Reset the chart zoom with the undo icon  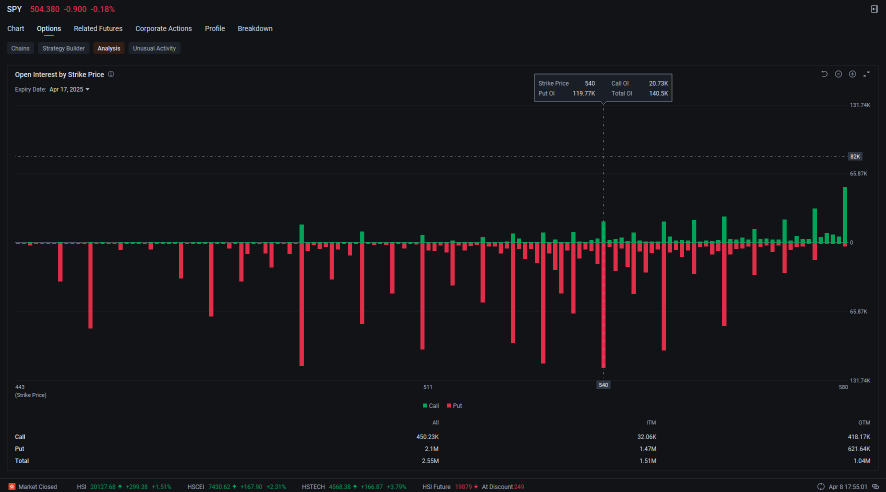point(824,74)
